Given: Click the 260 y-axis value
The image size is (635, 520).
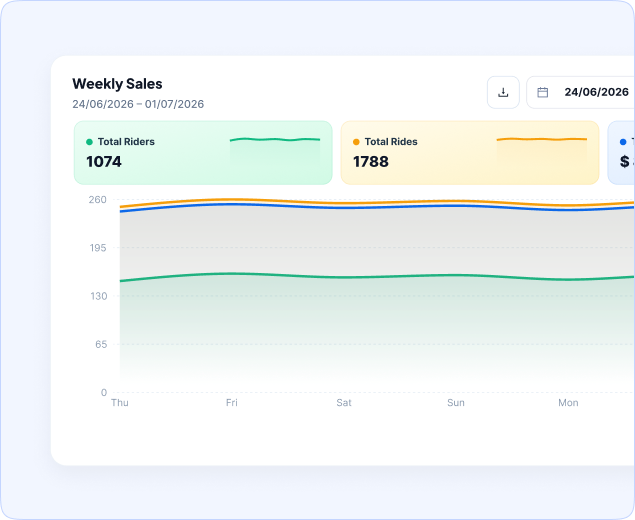Looking at the screenshot, I should [98, 200].
